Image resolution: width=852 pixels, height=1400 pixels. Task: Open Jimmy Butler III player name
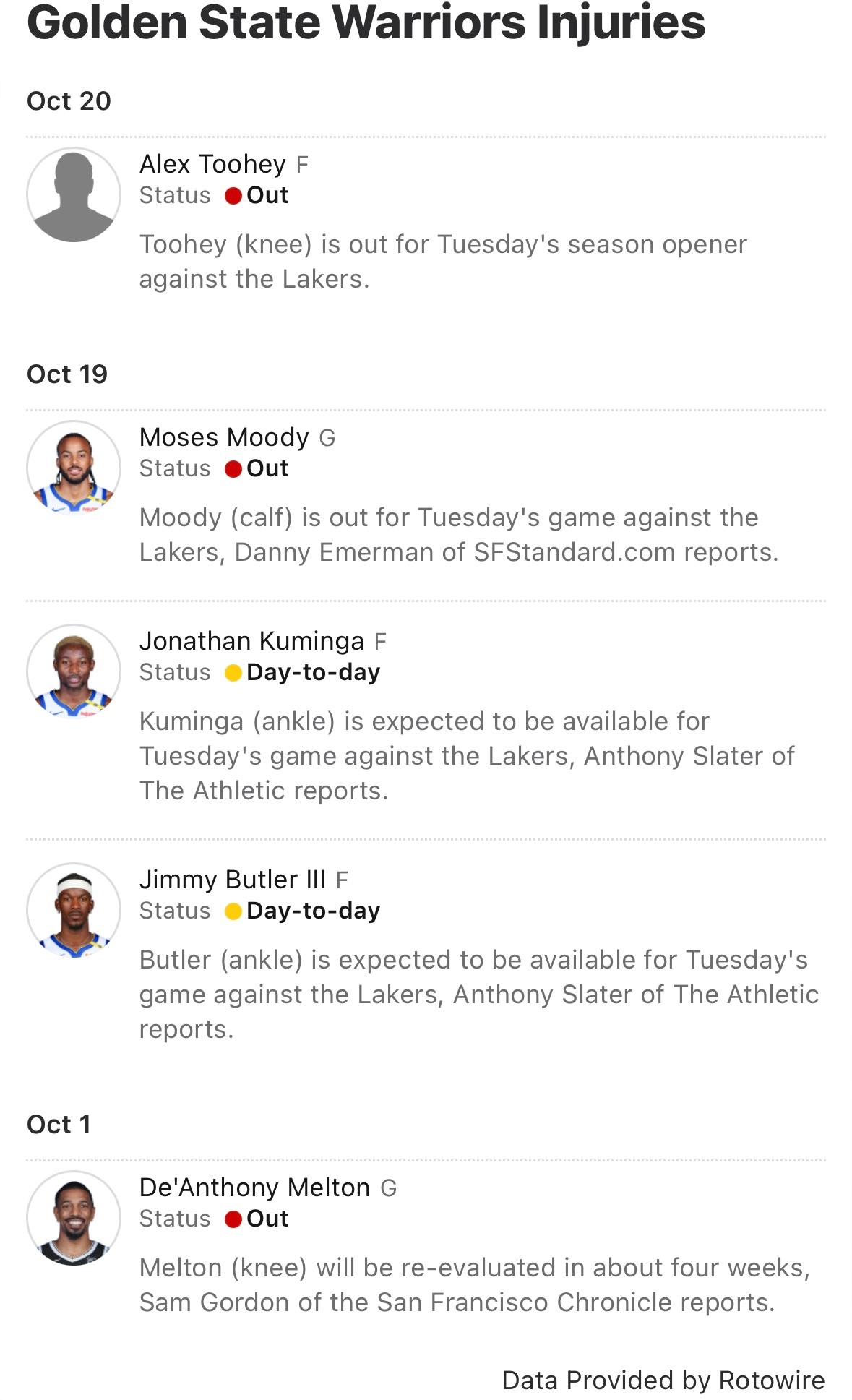tap(232, 880)
